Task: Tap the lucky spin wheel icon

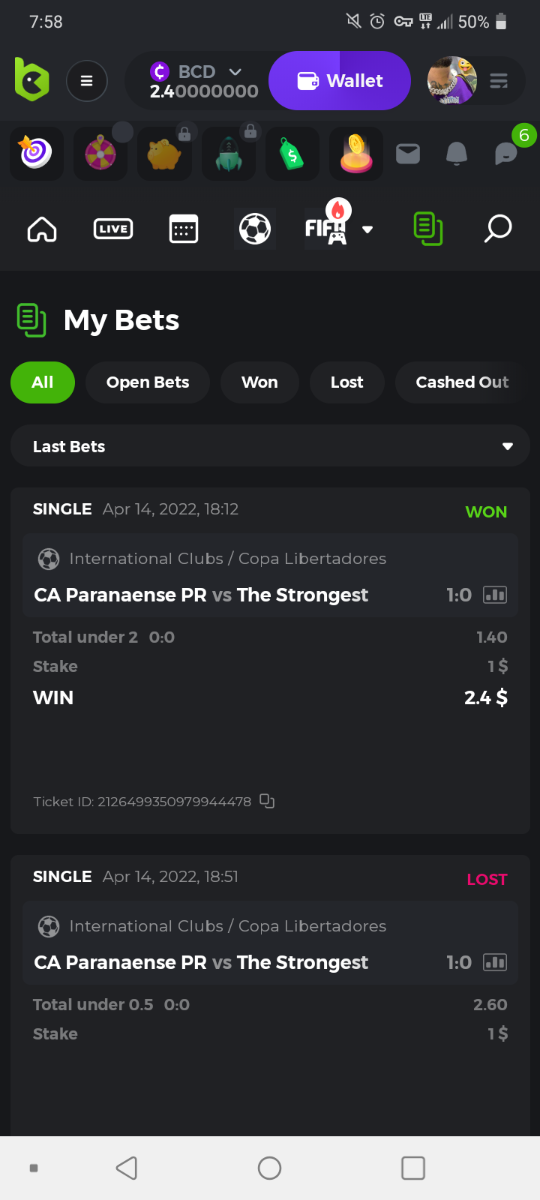Action: pos(100,154)
